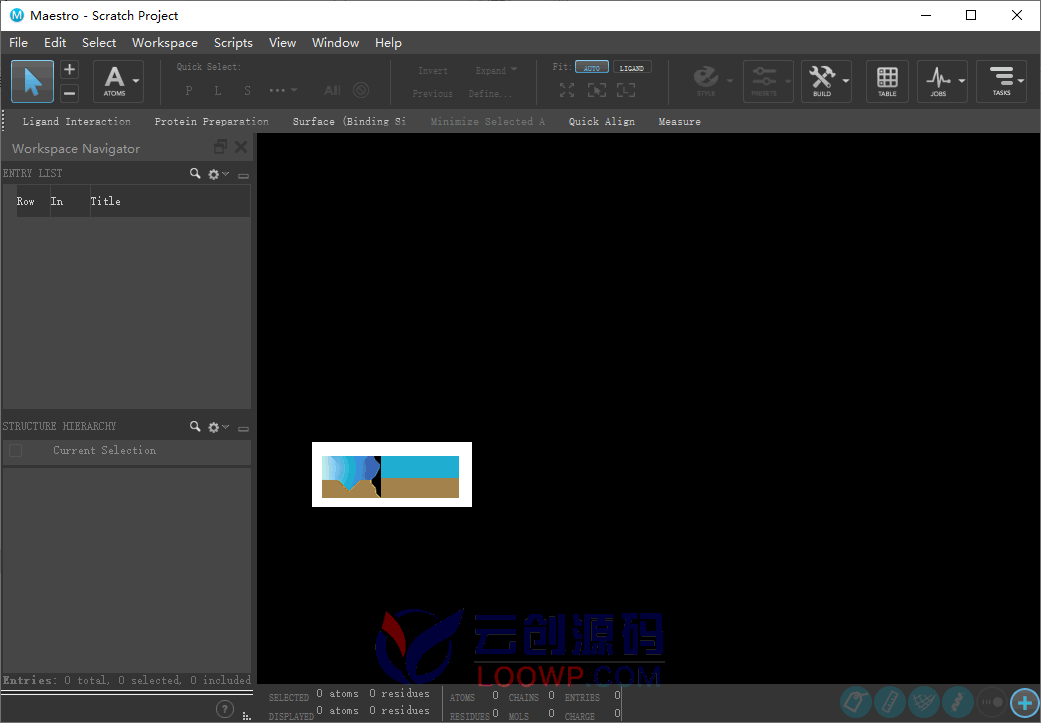This screenshot has height=723, width=1041.
Task: Open the Select menu
Action: [99, 42]
